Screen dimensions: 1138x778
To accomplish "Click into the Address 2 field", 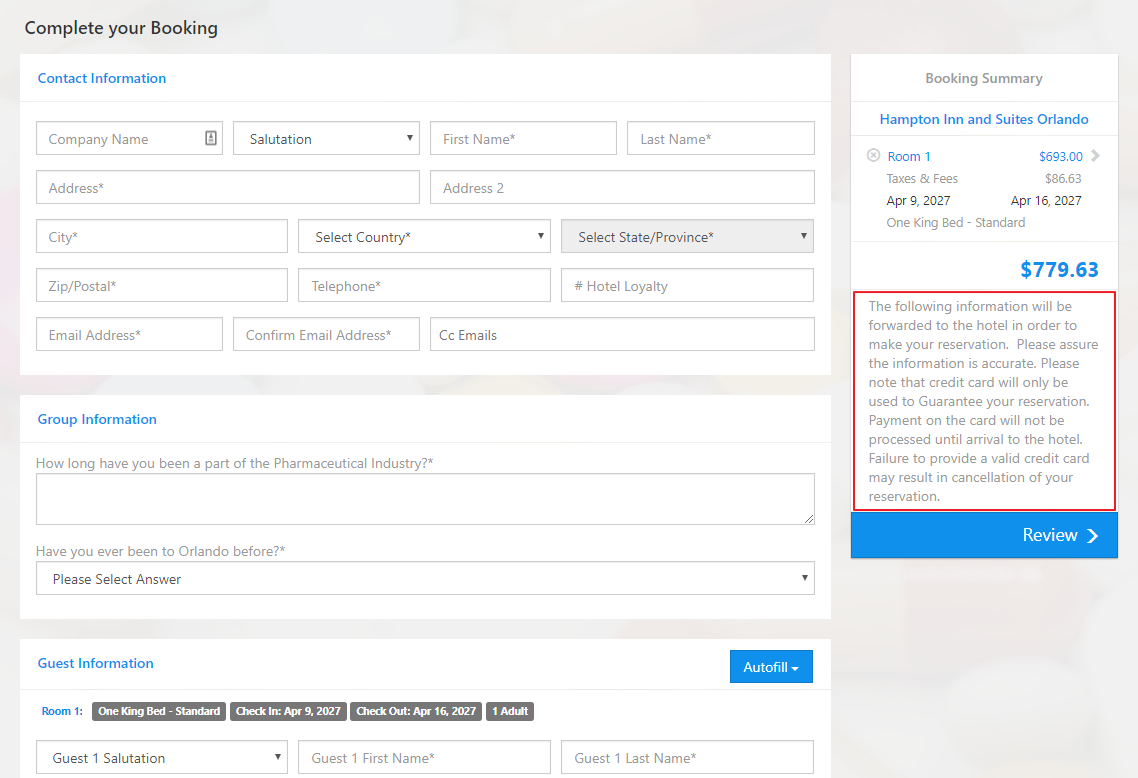I will click(622, 187).
